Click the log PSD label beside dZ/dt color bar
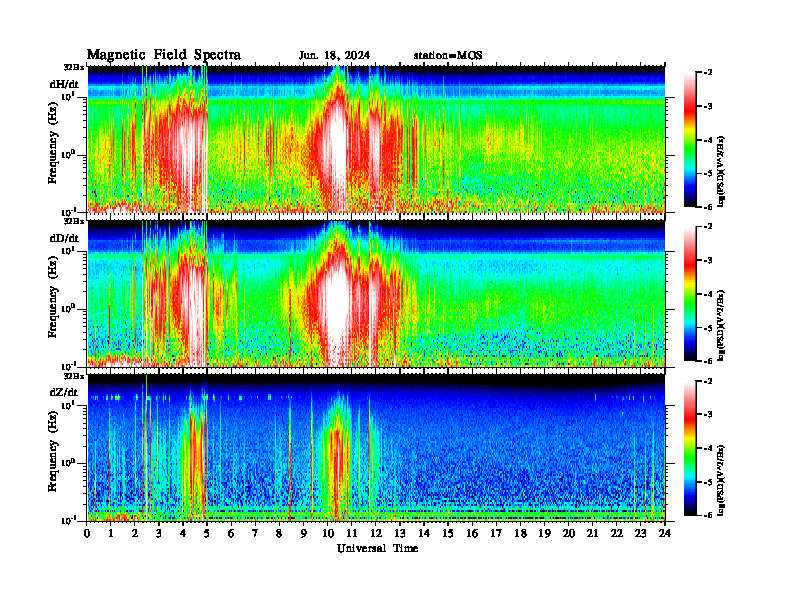 pyautogui.click(x=721, y=480)
